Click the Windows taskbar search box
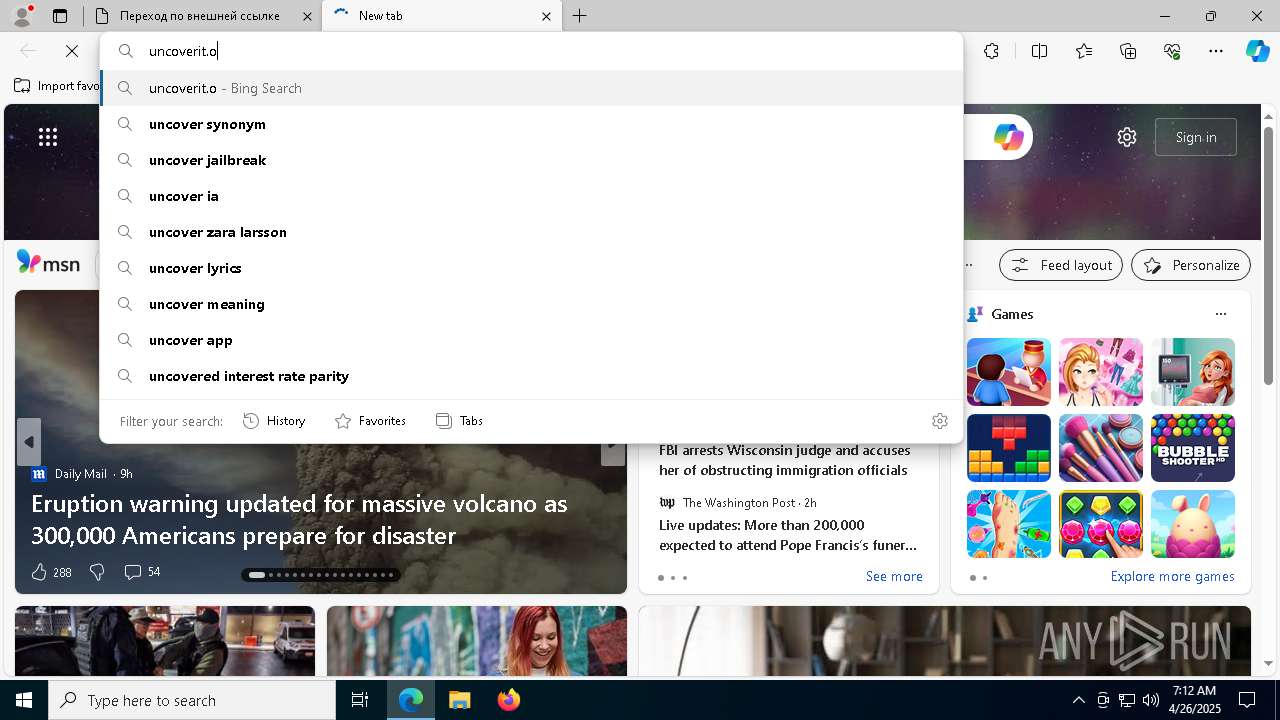 (192, 700)
